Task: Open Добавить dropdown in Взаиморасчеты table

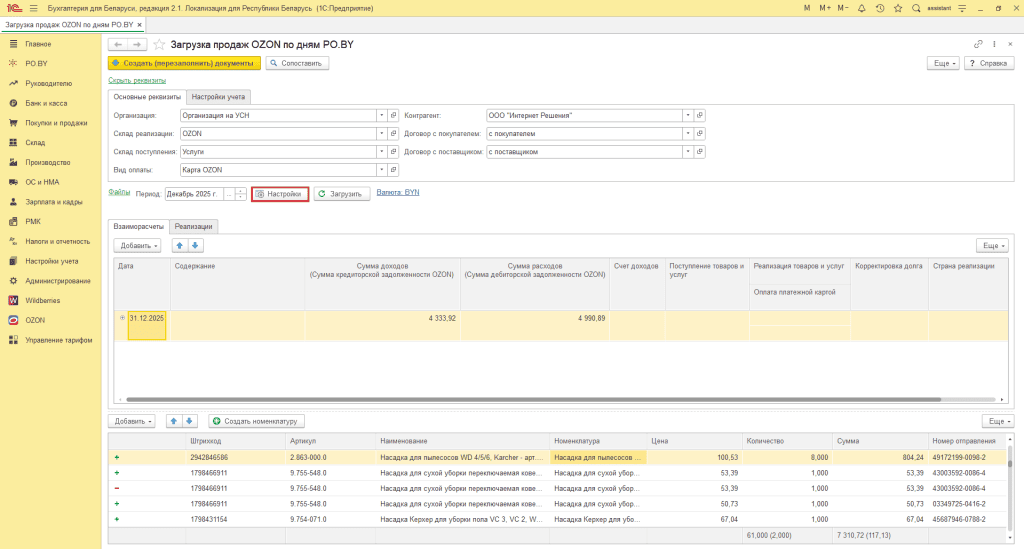Action: pyautogui.click(x=137, y=245)
